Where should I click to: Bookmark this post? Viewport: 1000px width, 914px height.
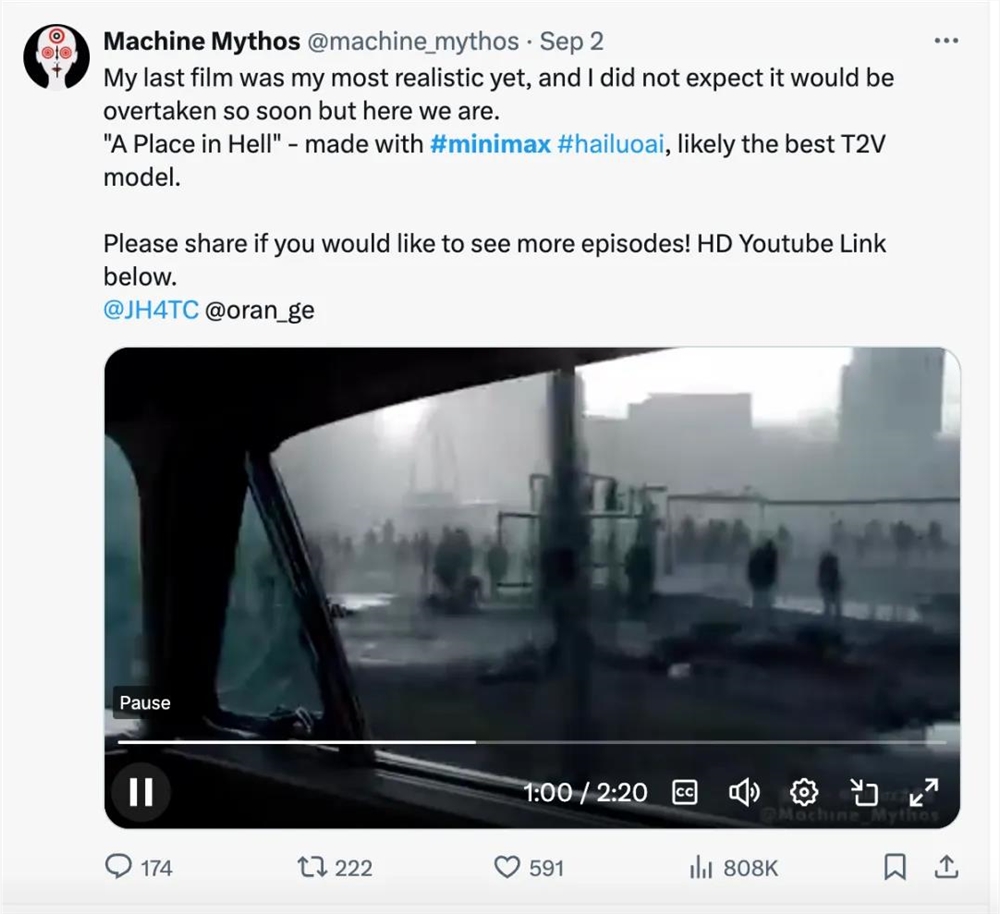[896, 867]
